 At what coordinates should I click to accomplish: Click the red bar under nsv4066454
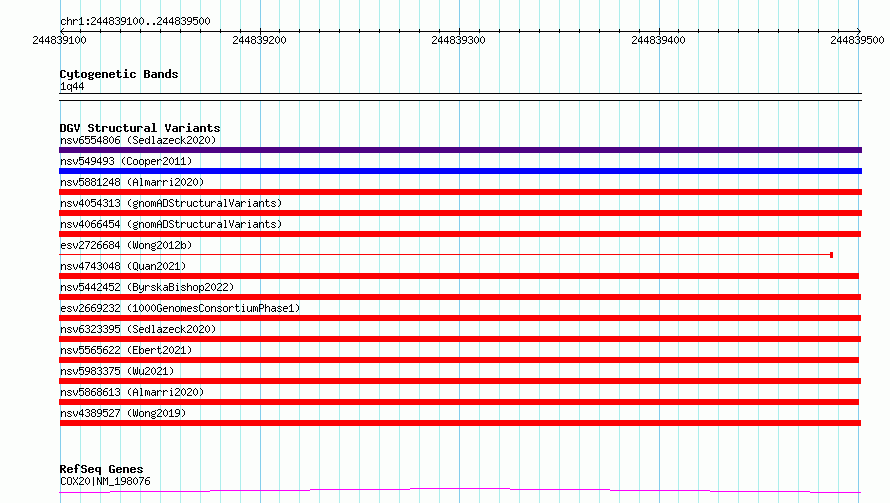(460, 234)
